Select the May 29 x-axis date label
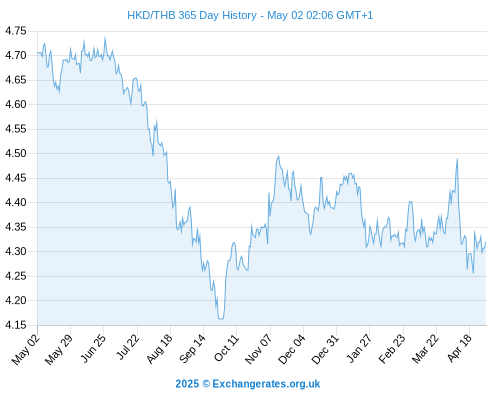Screen dimensions: 495x400 (59, 349)
